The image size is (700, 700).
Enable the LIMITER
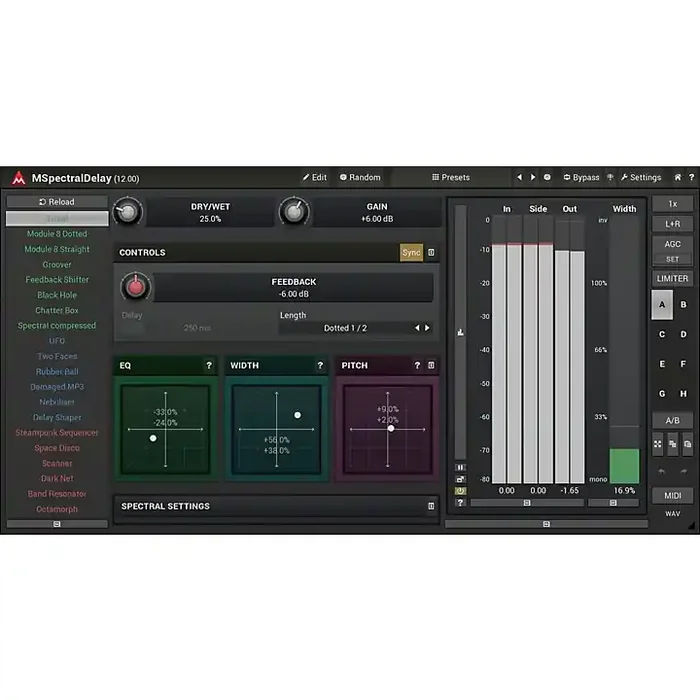tap(672, 279)
